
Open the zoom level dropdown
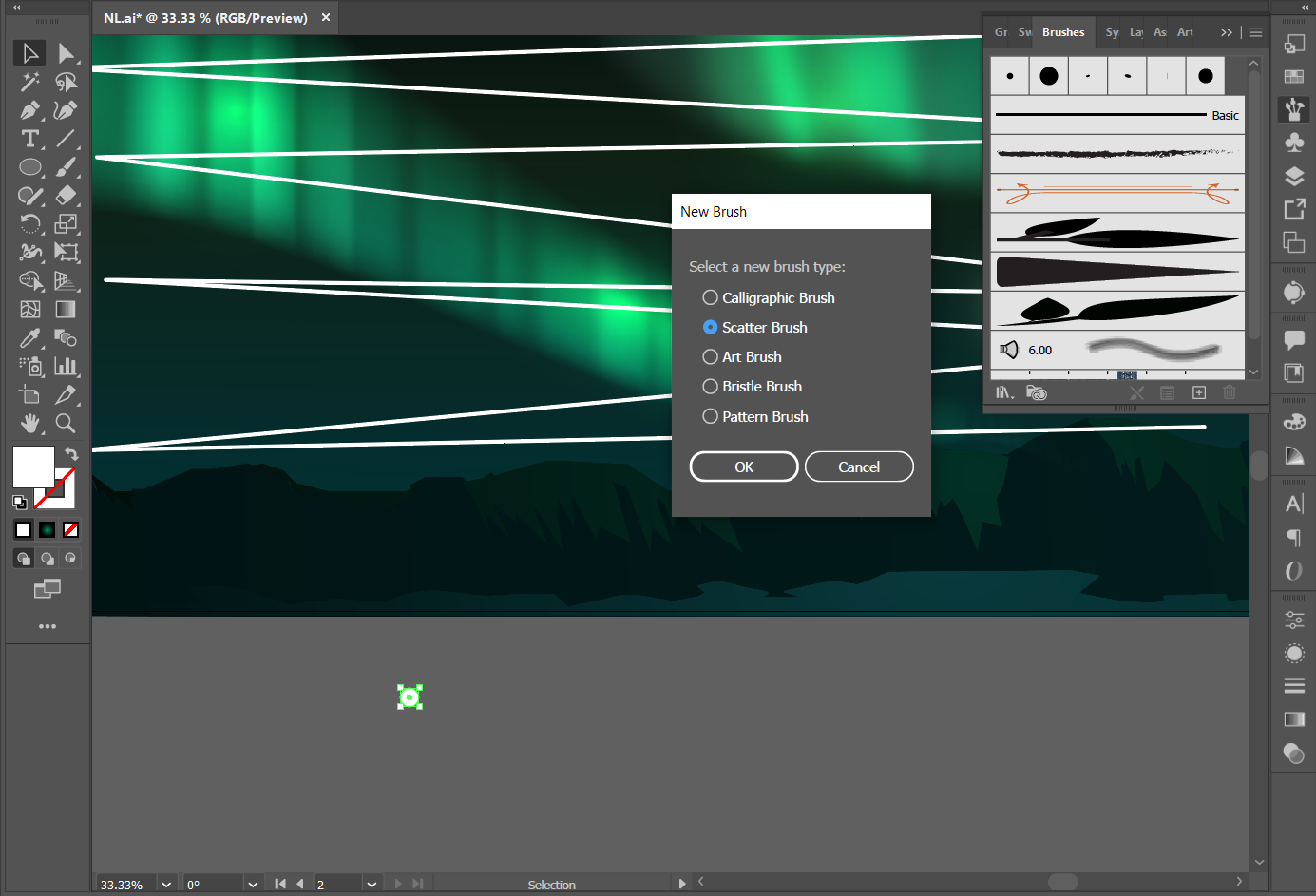pos(166,884)
